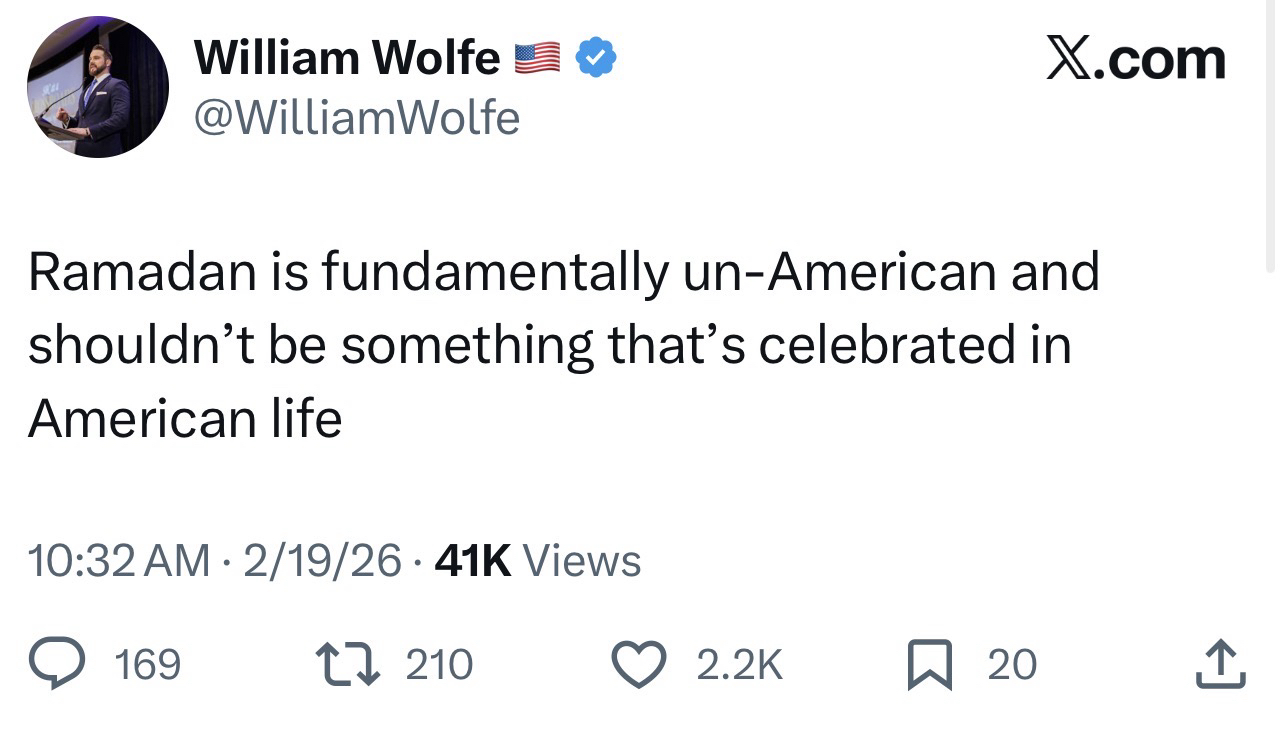
Task: Click the 2/19/26 post date
Action: [x=321, y=560]
